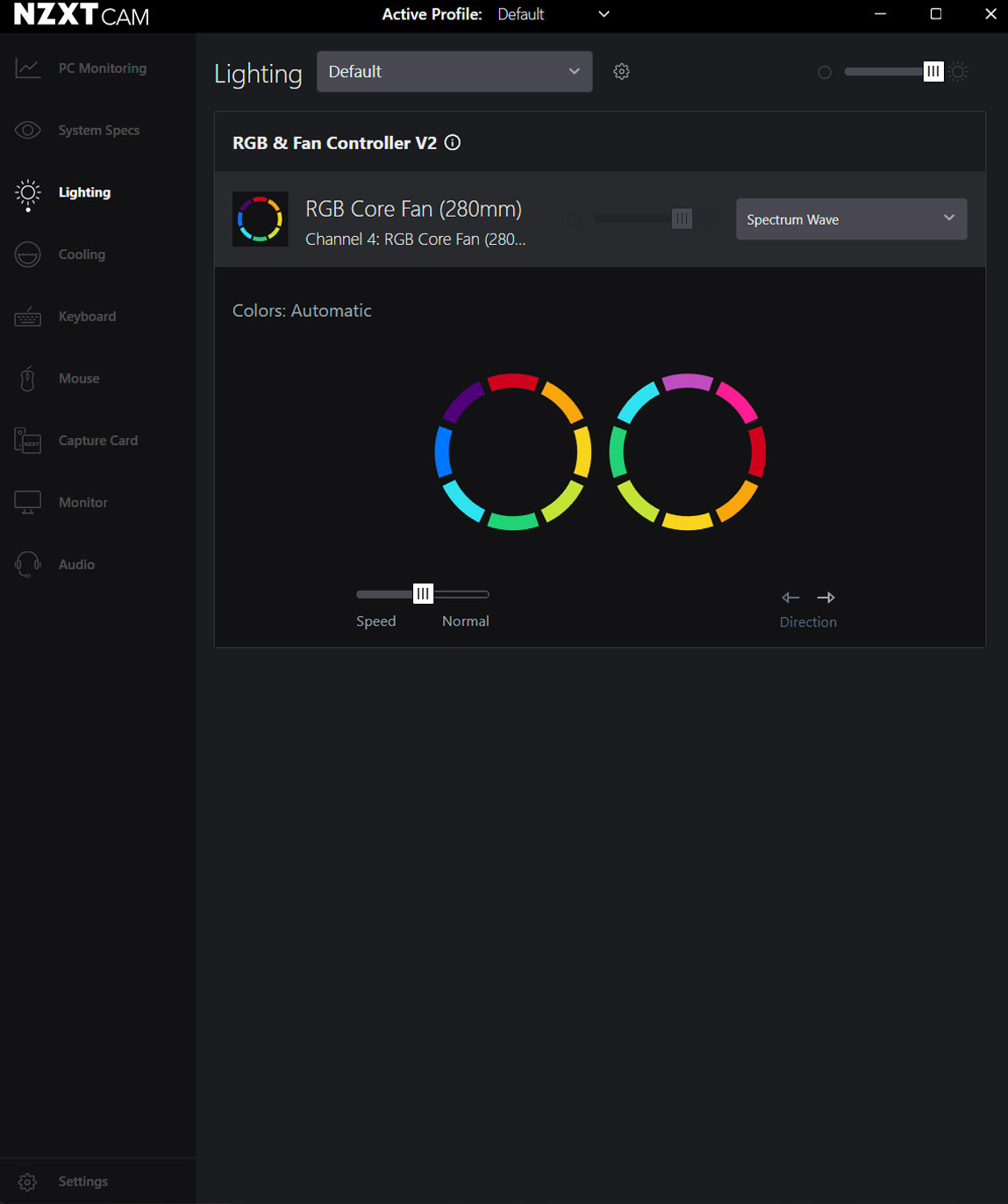
Task: Click the Direction label
Action: (808, 622)
